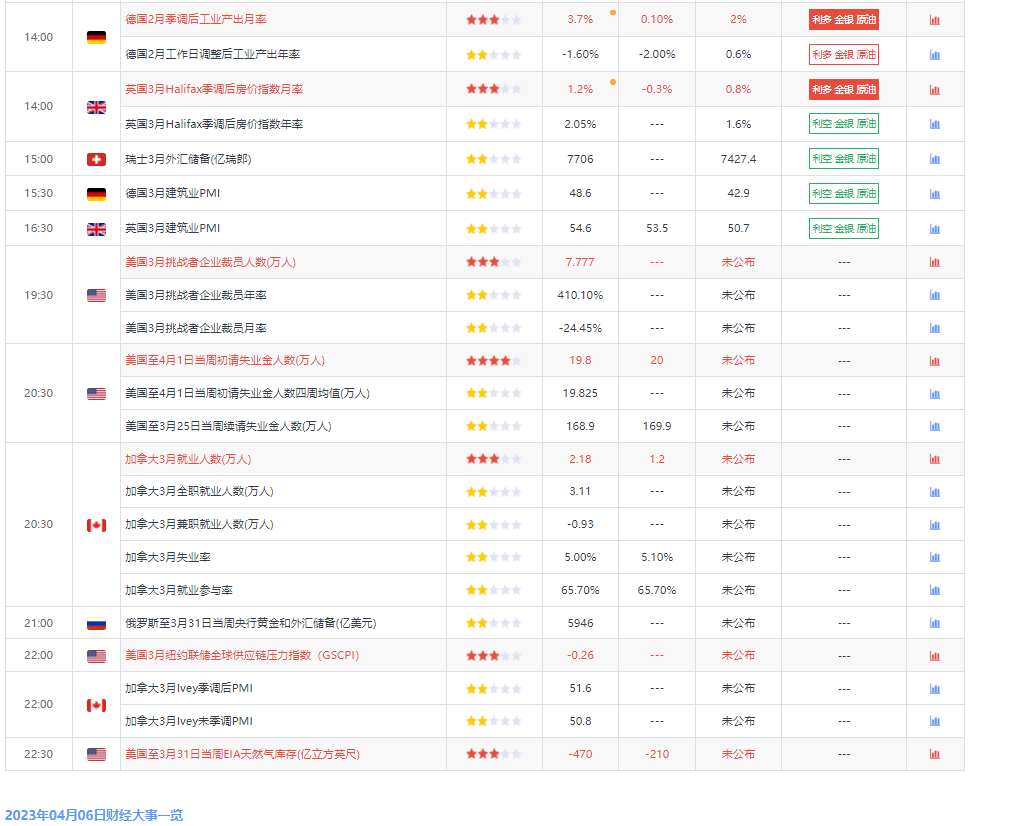This screenshot has height=826, width=1014.
Task: Open chart icon for 加拿大3月Ivey未季调PMI
Action: click(934, 721)
